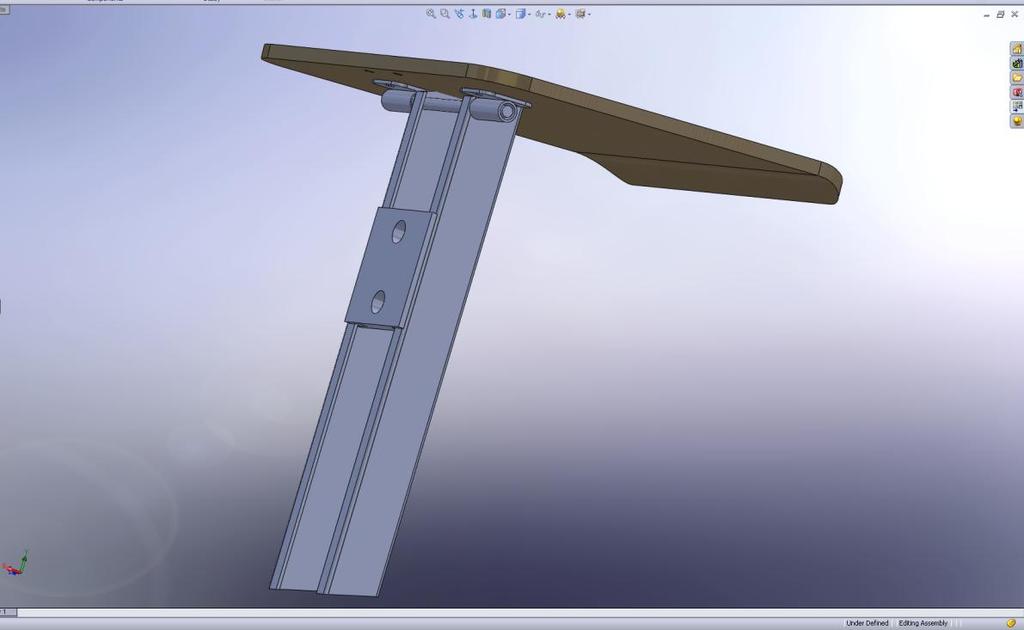Click the 'Editing Assembly' status text

pos(923,623)
